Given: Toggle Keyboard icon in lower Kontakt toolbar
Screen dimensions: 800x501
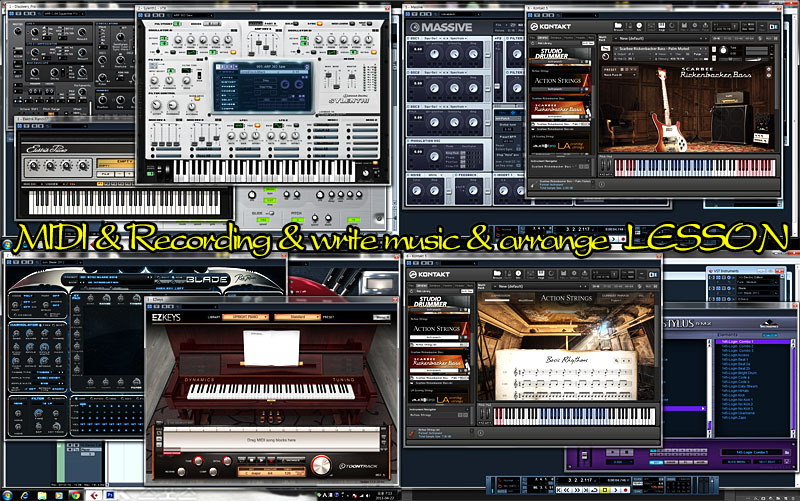Looking at the screenshot, I should point(541,274).
